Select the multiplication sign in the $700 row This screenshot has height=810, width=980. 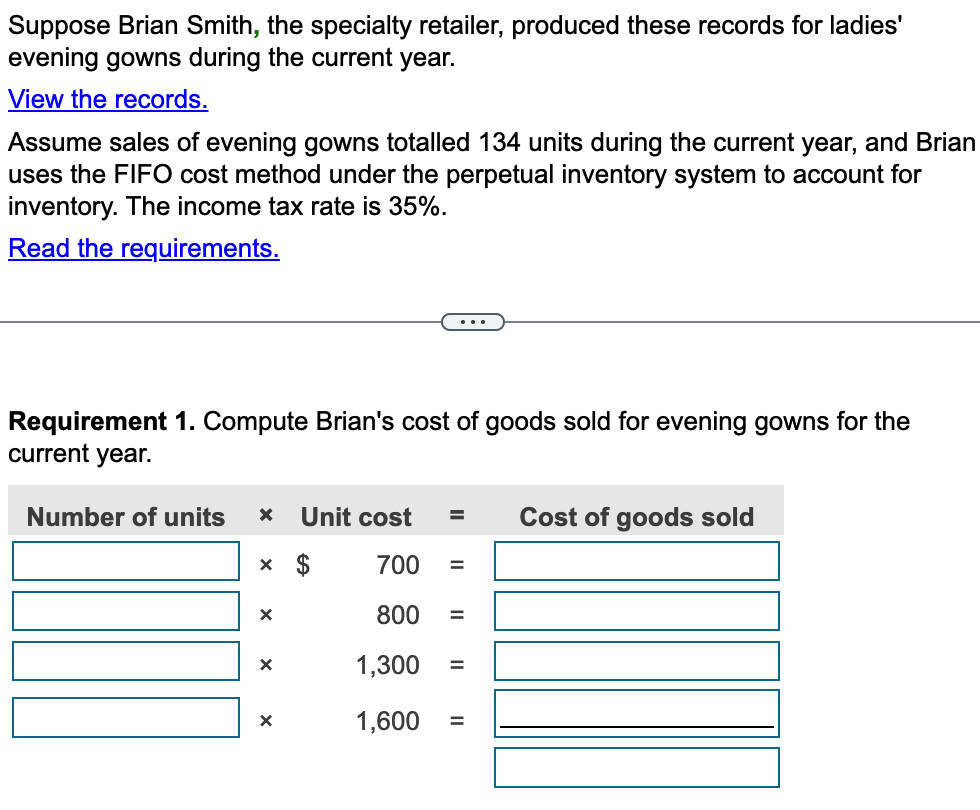click(266, 565)
